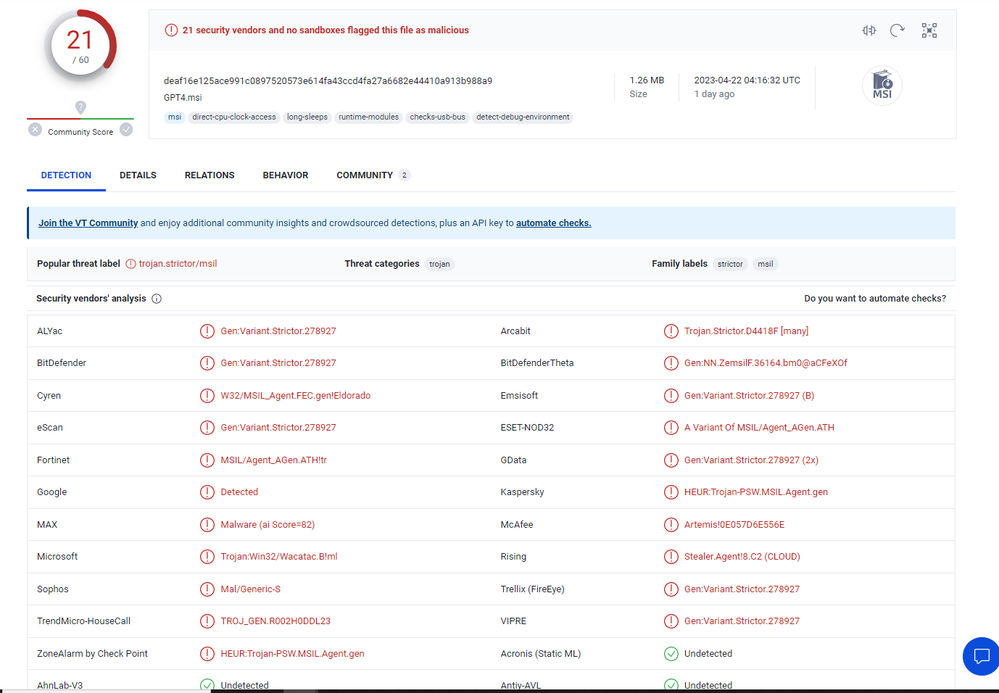This screenshot has width=999, height=693.
Task: Click ESET-NOD32 detection warning icon
Action: pyautogui.click(x=671, y=427)
